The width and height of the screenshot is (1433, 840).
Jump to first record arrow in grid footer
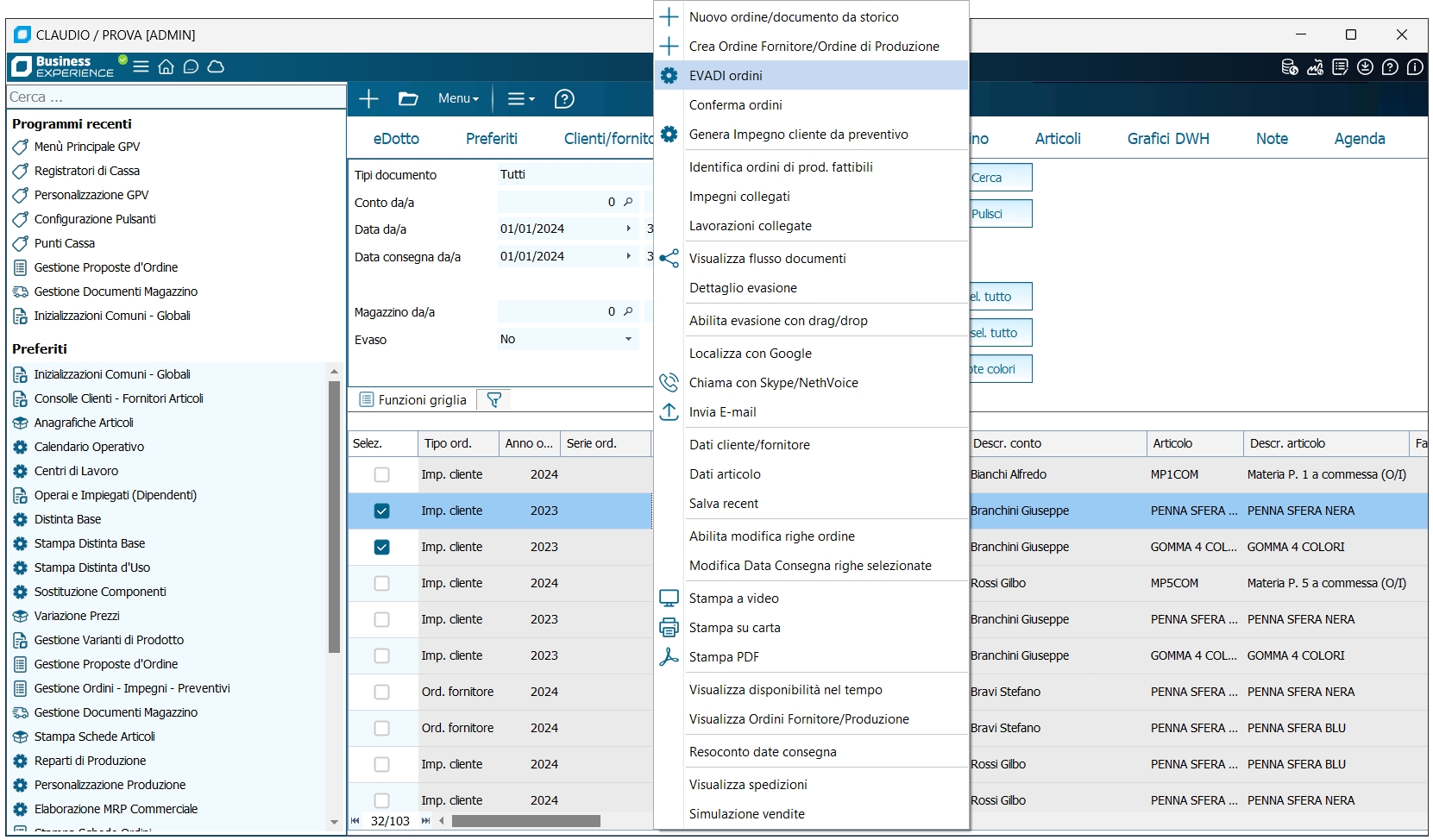[355, 821]
